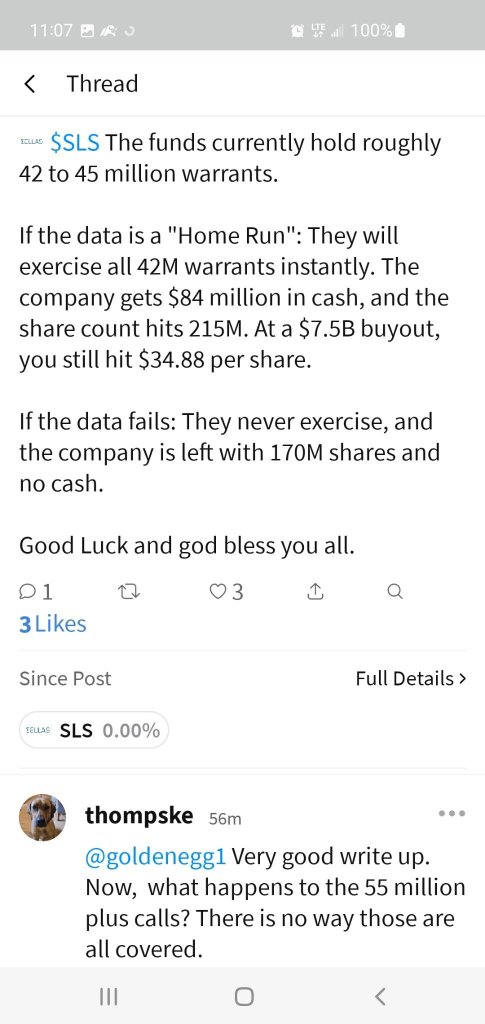Open the thompske username

click(x=139, y=815)
